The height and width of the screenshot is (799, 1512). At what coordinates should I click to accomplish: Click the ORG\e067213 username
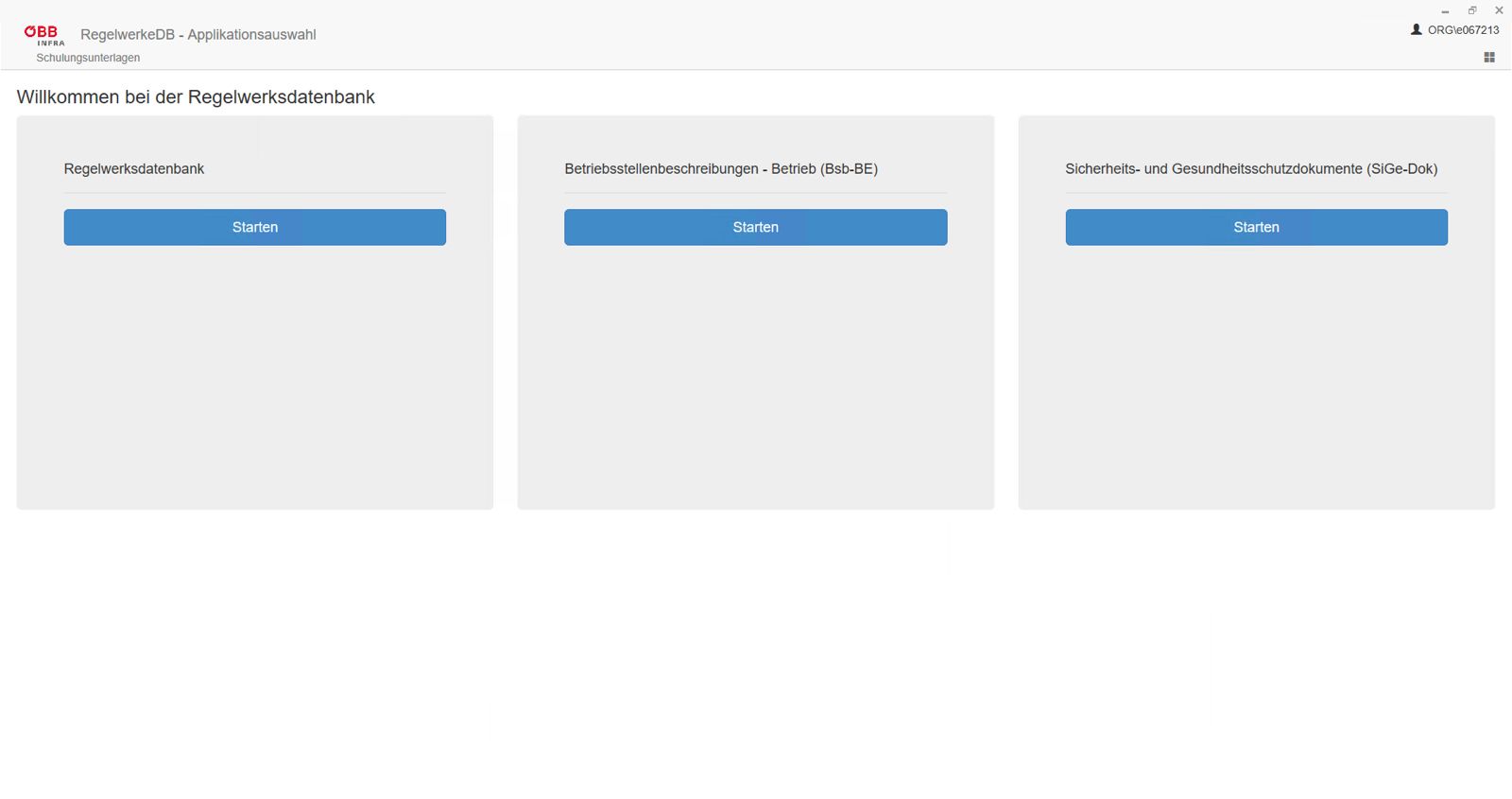click(x=1463, y=30)
